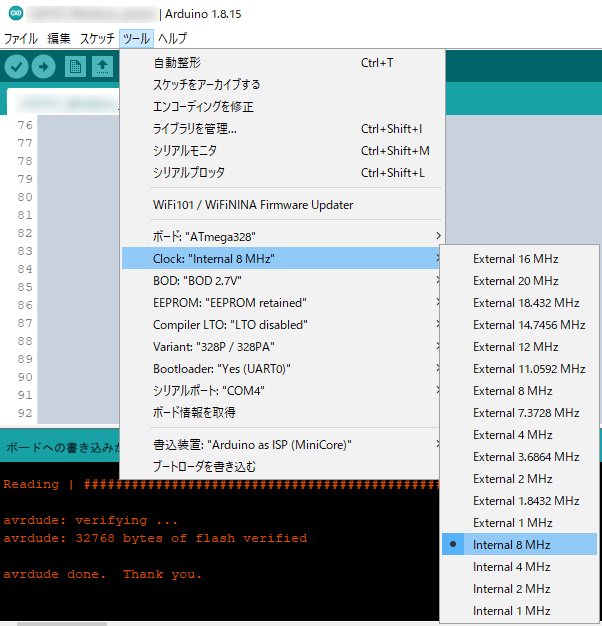Viewport: 602px width, 626px height.
Task: Select External 12 MHz clock option
Action: pyautogui.click(x=519, y=347)
